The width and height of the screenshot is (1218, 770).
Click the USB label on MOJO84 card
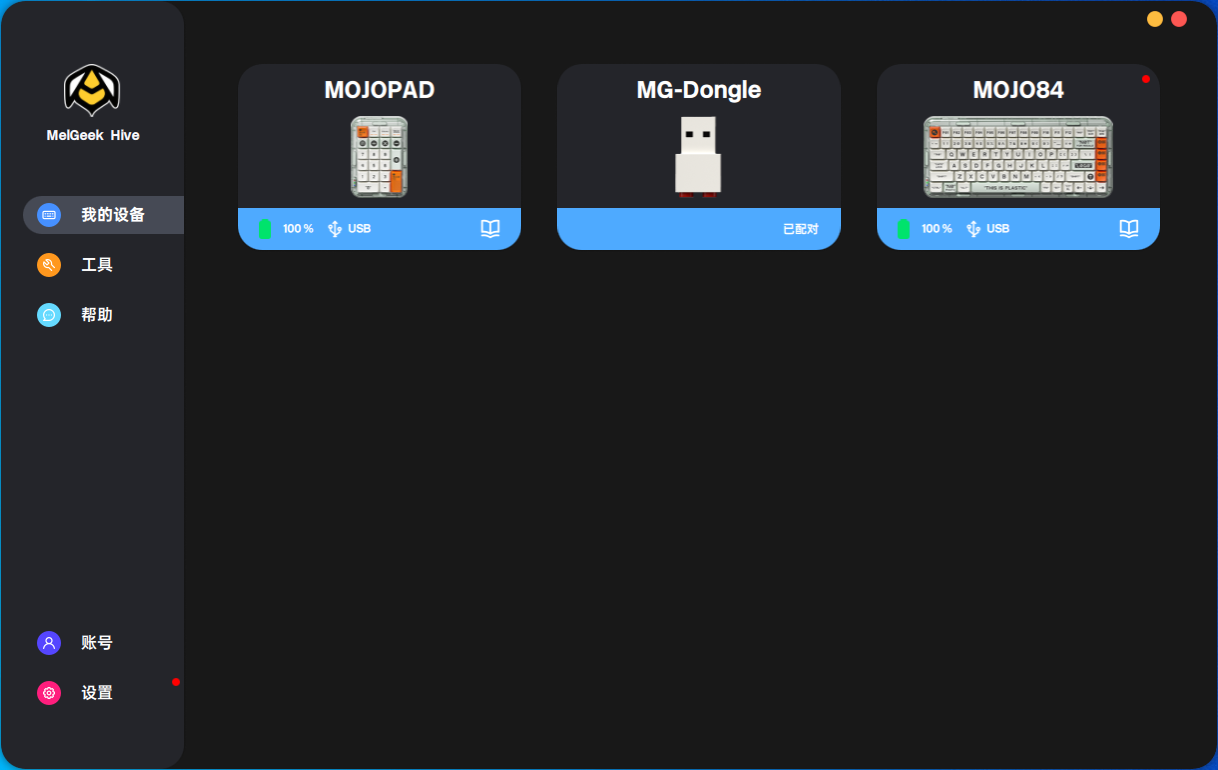[x=998, y=229]
